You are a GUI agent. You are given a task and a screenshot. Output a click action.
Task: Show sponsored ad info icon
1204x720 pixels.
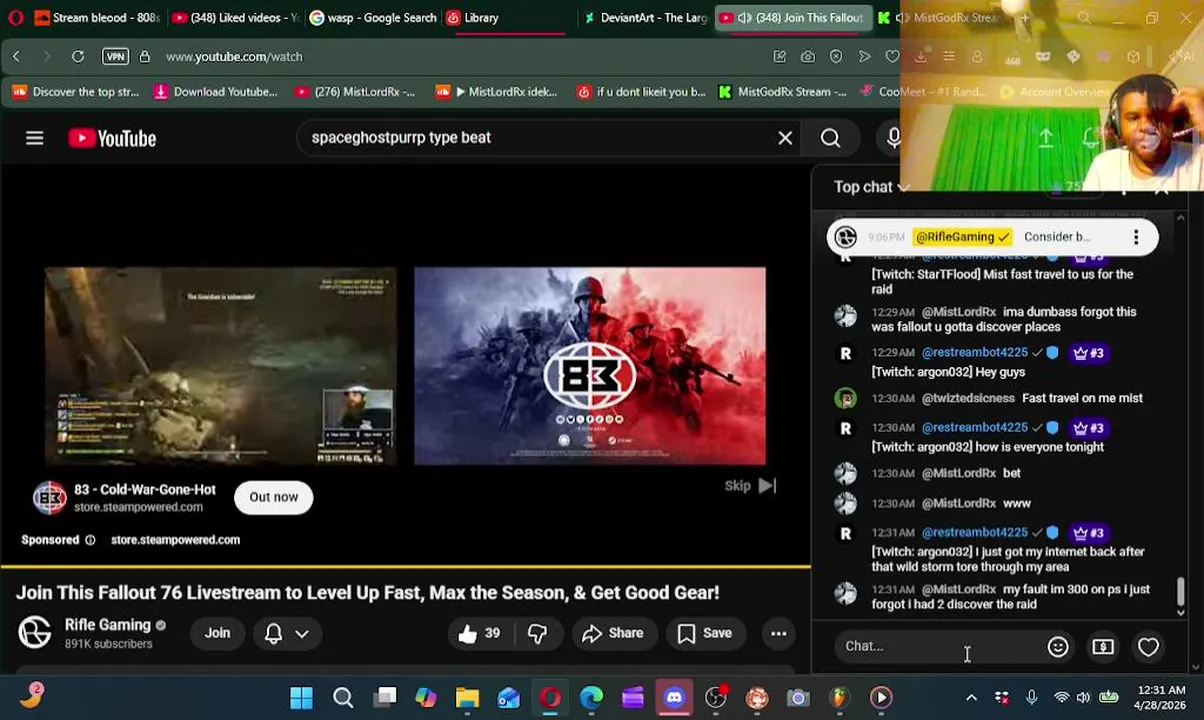point(90,540)
